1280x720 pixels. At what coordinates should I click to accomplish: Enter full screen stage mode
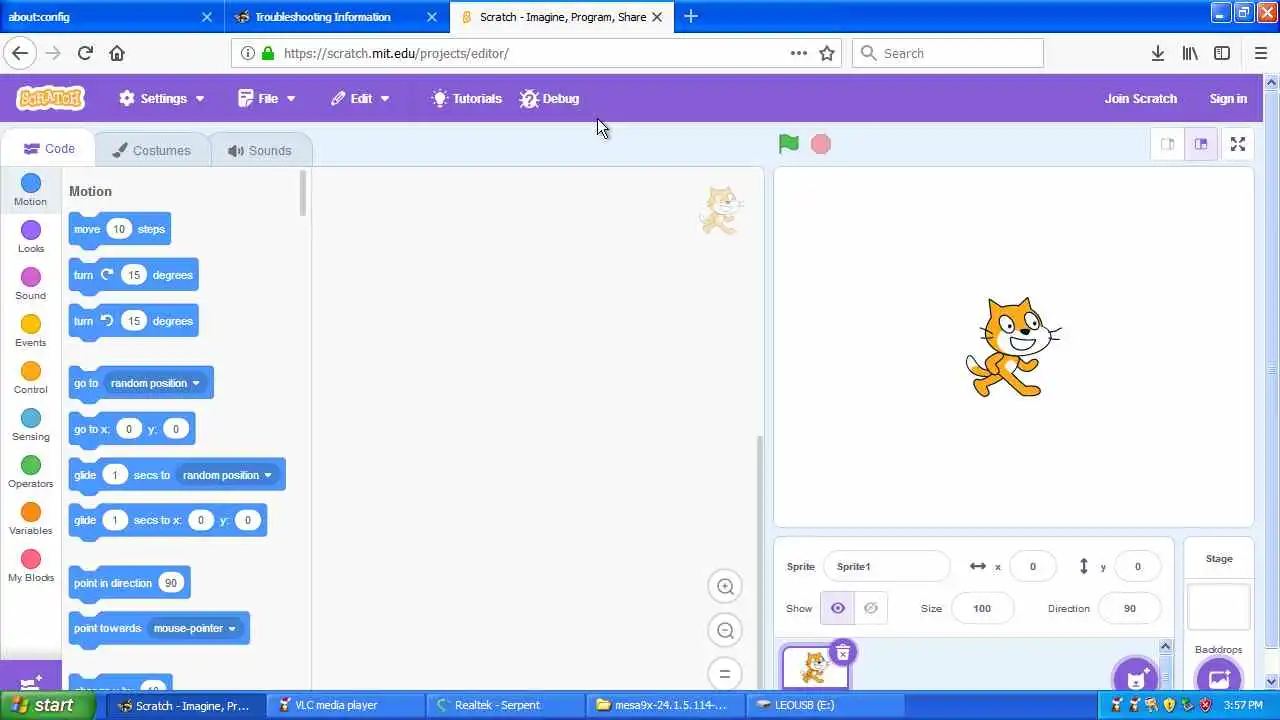click(x=1238, y=144)
